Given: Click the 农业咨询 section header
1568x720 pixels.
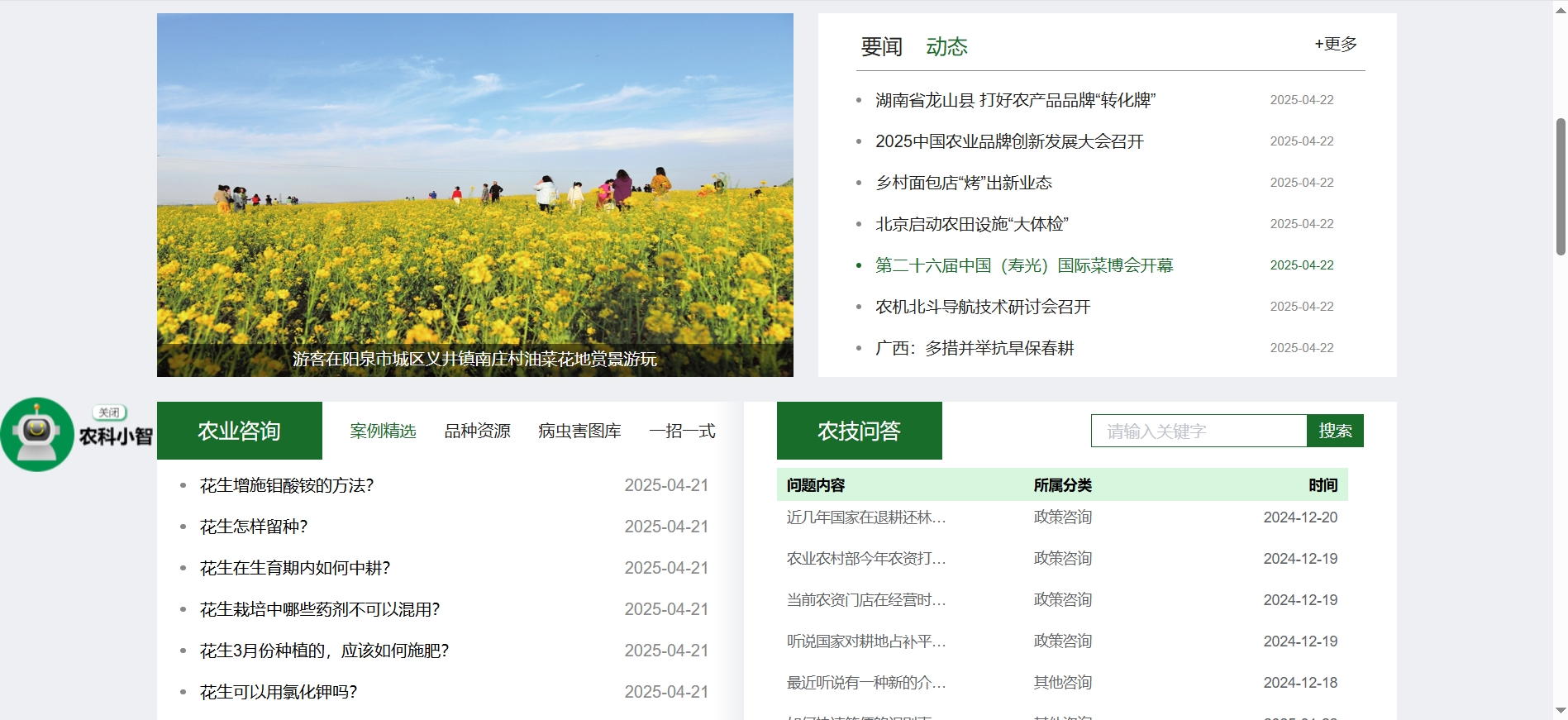Looking at the screenshot, I should click(x=239, y=432).
